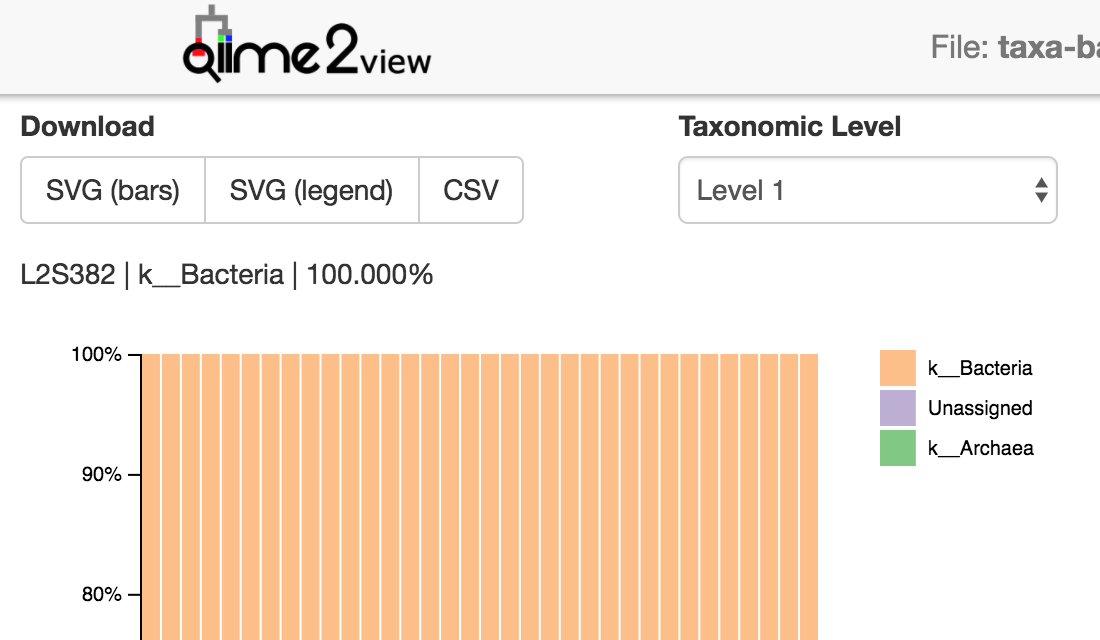
Task: Click the File name text in header
Action: [x=1015, y=48]
